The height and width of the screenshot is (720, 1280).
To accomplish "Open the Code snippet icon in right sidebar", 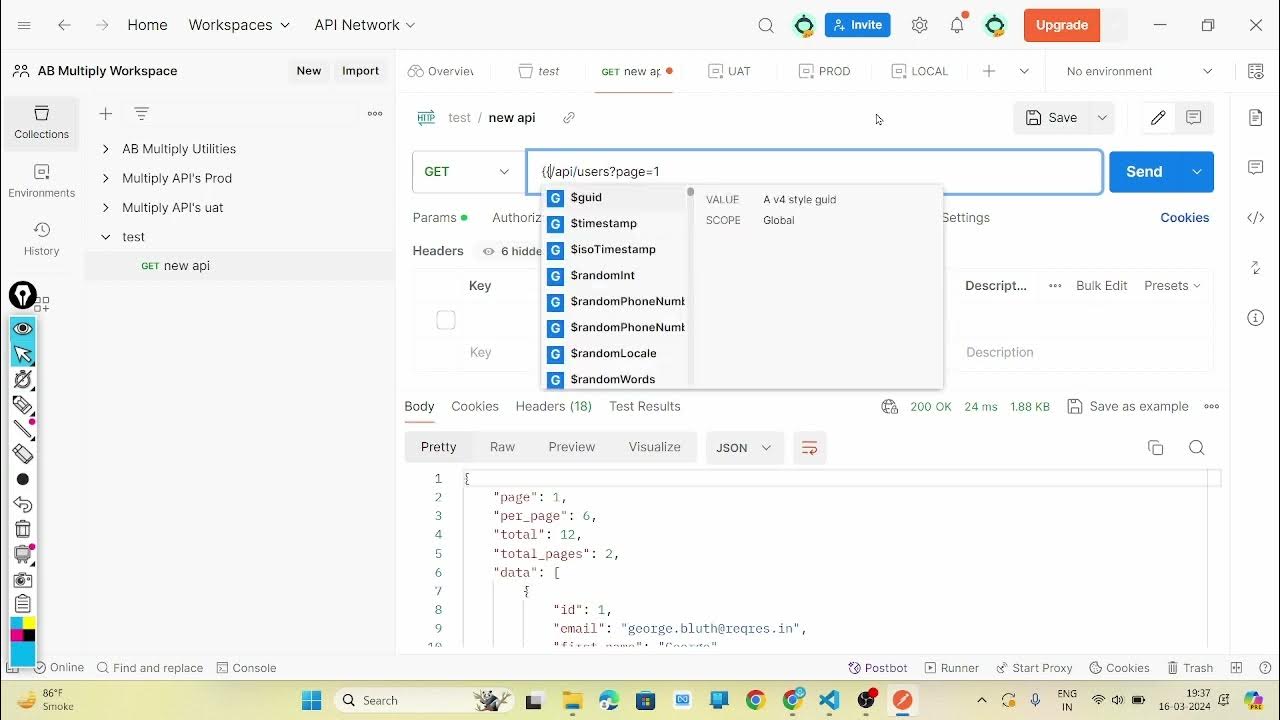I will click(x=1256, y=218).
